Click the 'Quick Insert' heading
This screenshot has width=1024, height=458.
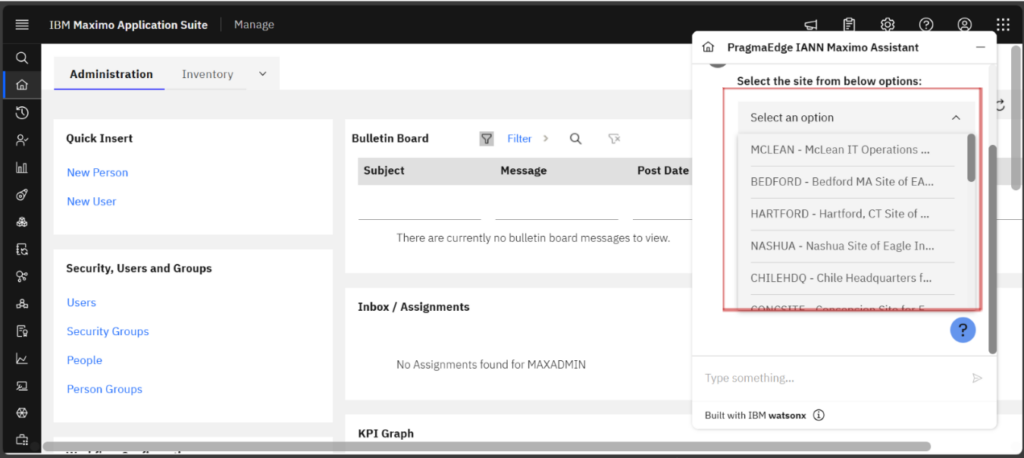tap(99, 138)
